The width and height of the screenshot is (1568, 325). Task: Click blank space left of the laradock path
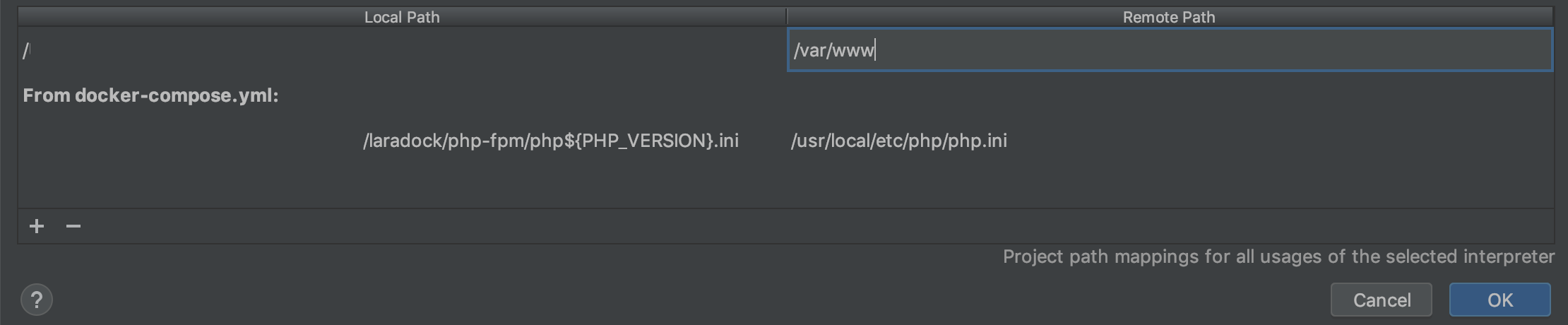coord(184,141)
